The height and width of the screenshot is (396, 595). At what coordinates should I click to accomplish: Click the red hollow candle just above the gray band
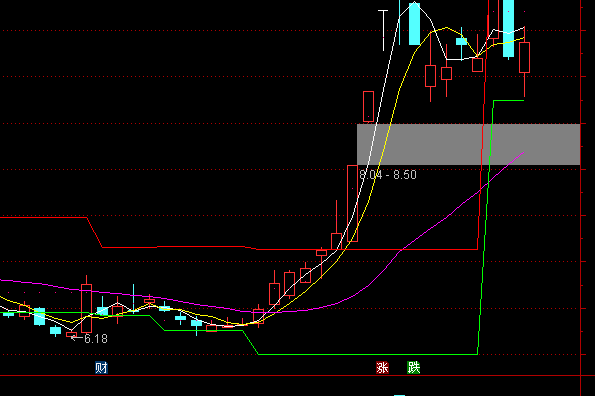click(368, 107)
